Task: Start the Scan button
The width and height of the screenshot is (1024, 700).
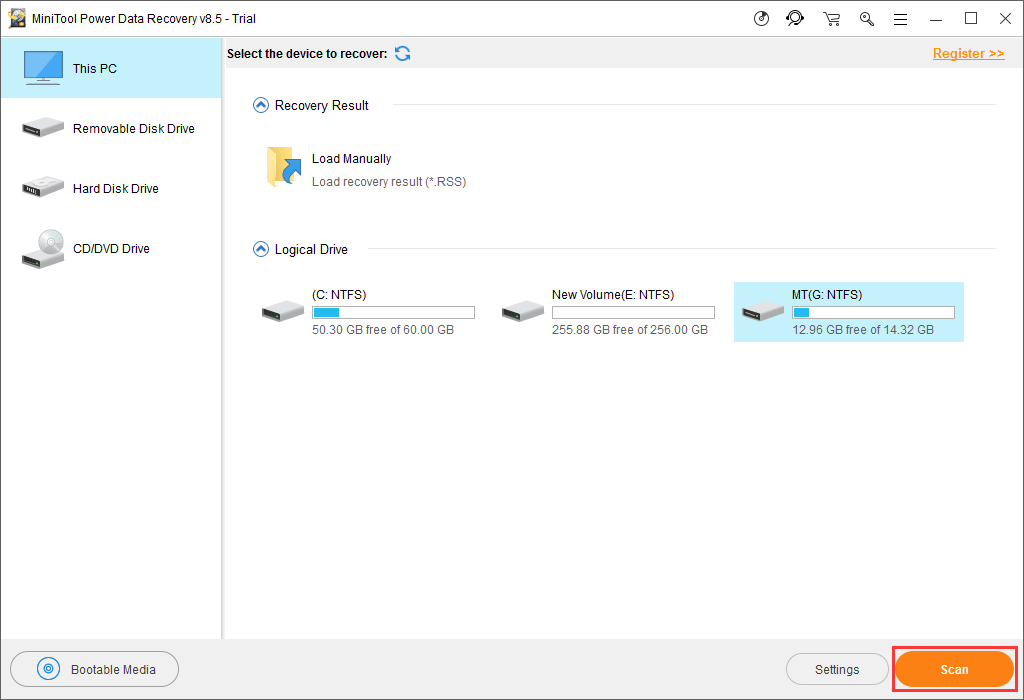Action: 954,669
